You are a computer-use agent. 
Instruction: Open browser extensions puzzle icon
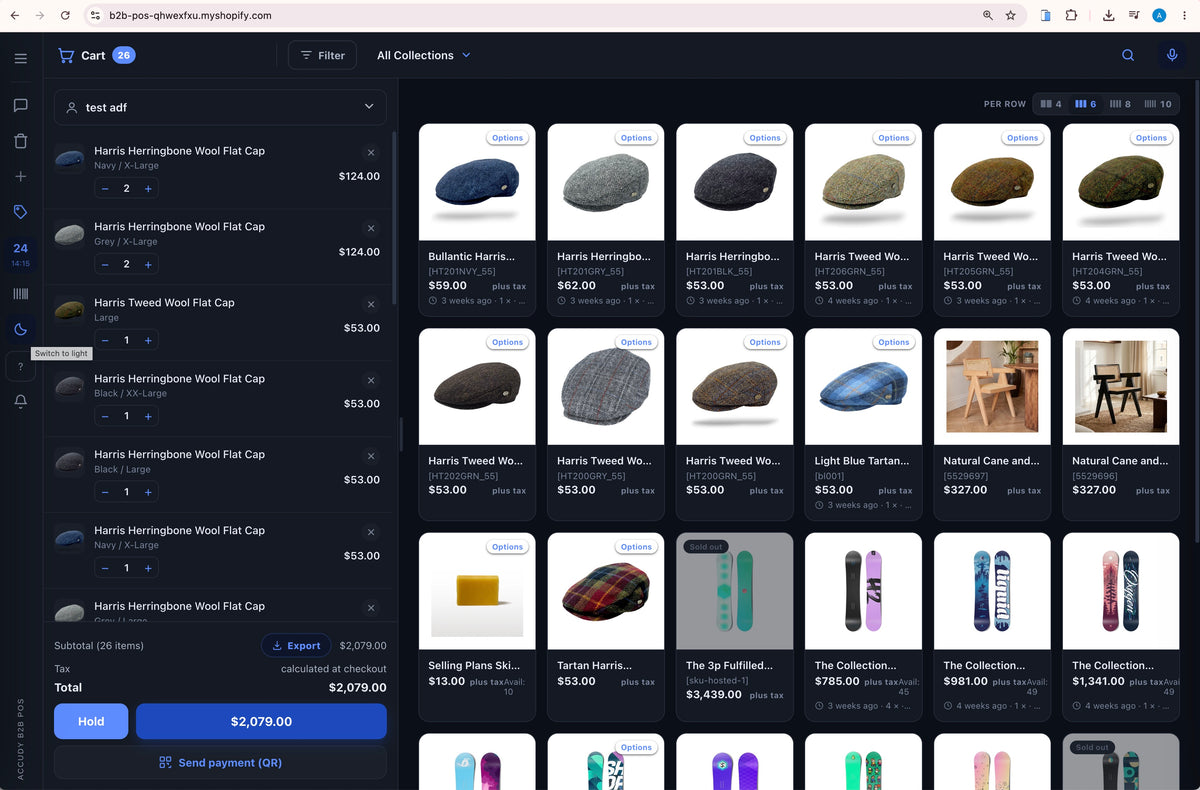pyautogui.click(x=1071, y=15)
